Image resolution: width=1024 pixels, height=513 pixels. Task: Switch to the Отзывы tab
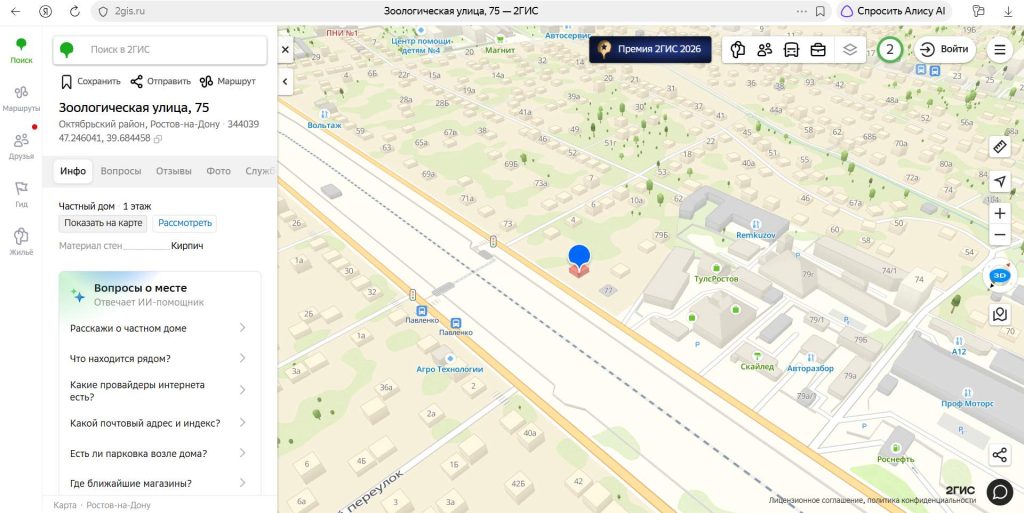(174, 171)
